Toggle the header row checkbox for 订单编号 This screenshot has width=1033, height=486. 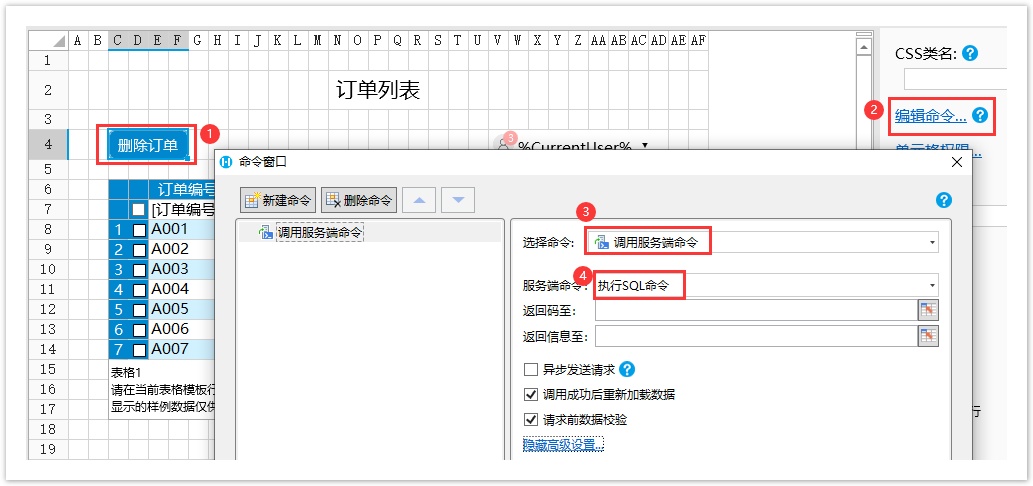click(139, 210)
